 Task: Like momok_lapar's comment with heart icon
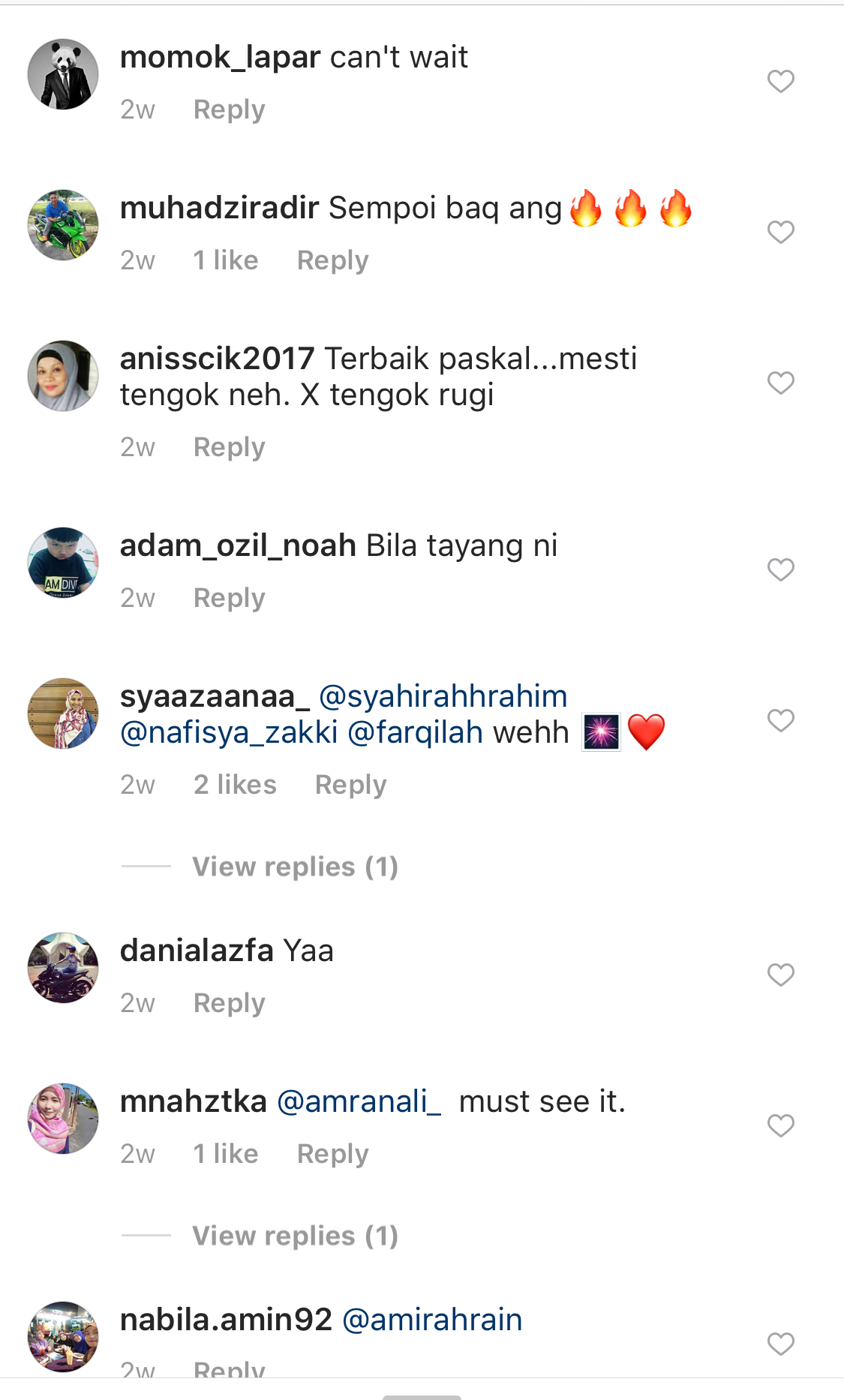pyautogui.click(x=780, y=81)
